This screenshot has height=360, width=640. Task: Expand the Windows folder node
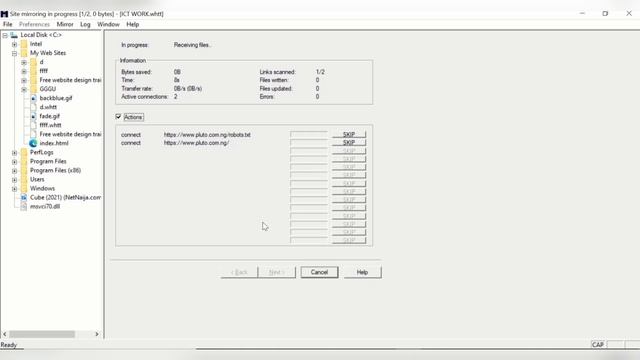(x=15, y=189)
